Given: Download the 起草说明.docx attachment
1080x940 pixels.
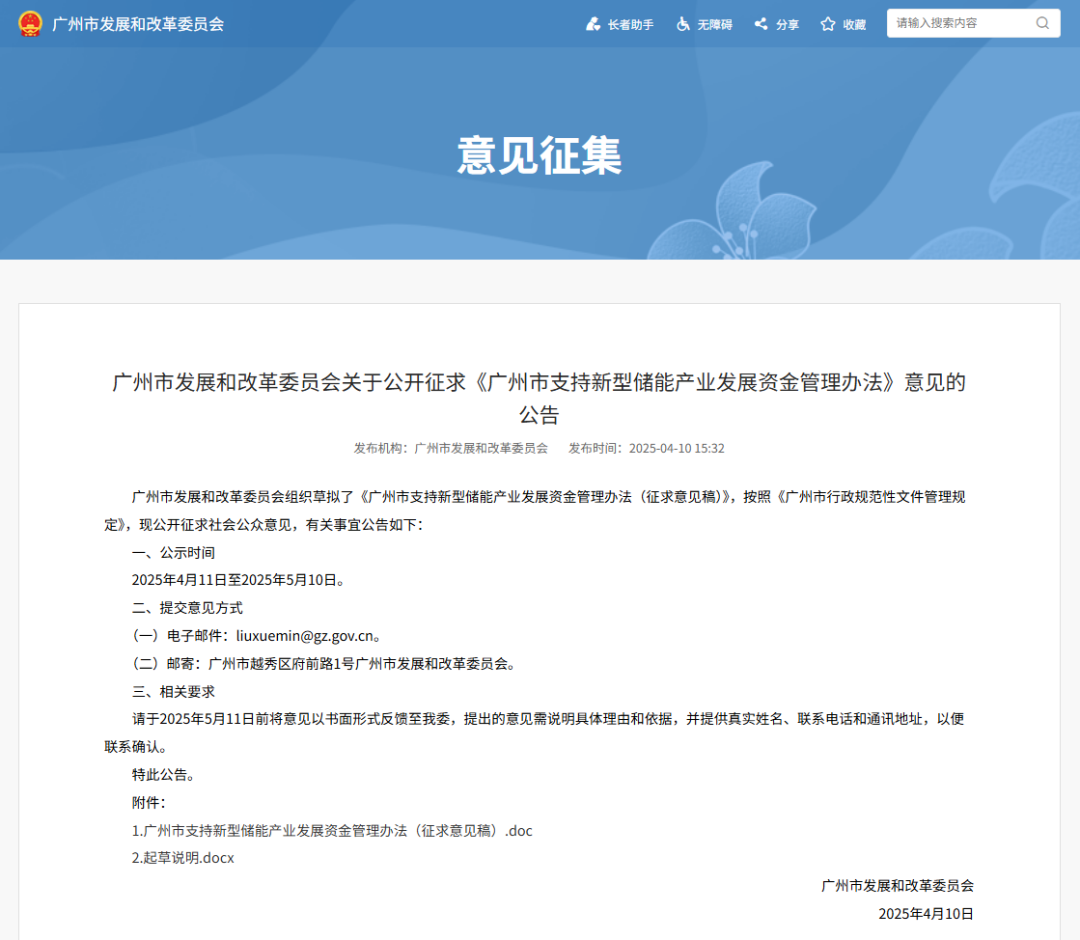Looking at the screenshot, I should click(x=183, y=857).
